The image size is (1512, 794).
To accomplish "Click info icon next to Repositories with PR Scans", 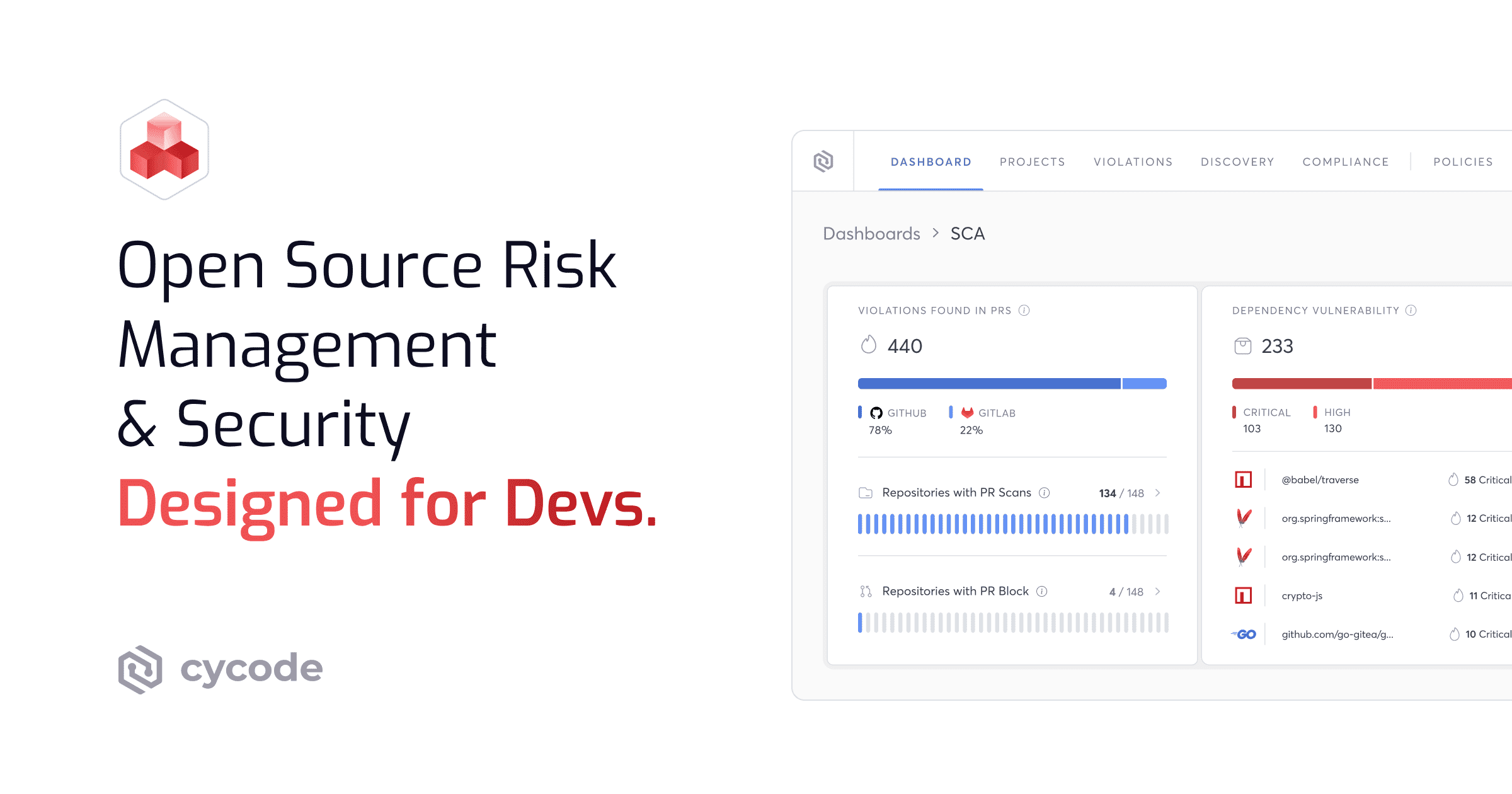I will (x=1045, y=493).
